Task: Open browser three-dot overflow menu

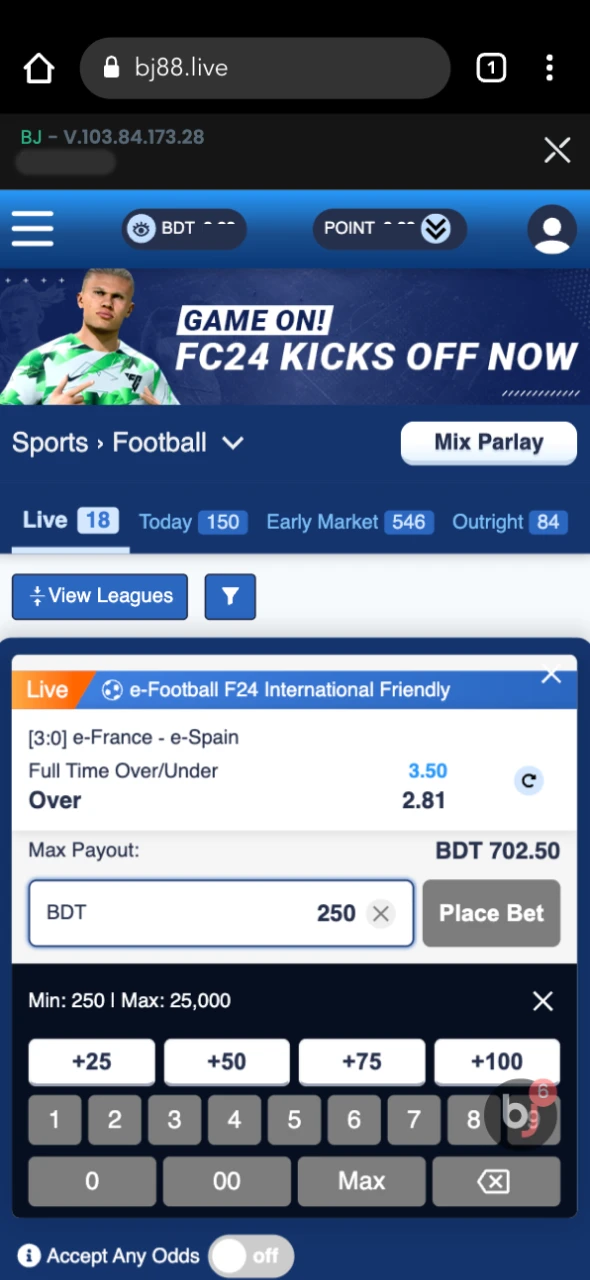Action: [549, 68]
